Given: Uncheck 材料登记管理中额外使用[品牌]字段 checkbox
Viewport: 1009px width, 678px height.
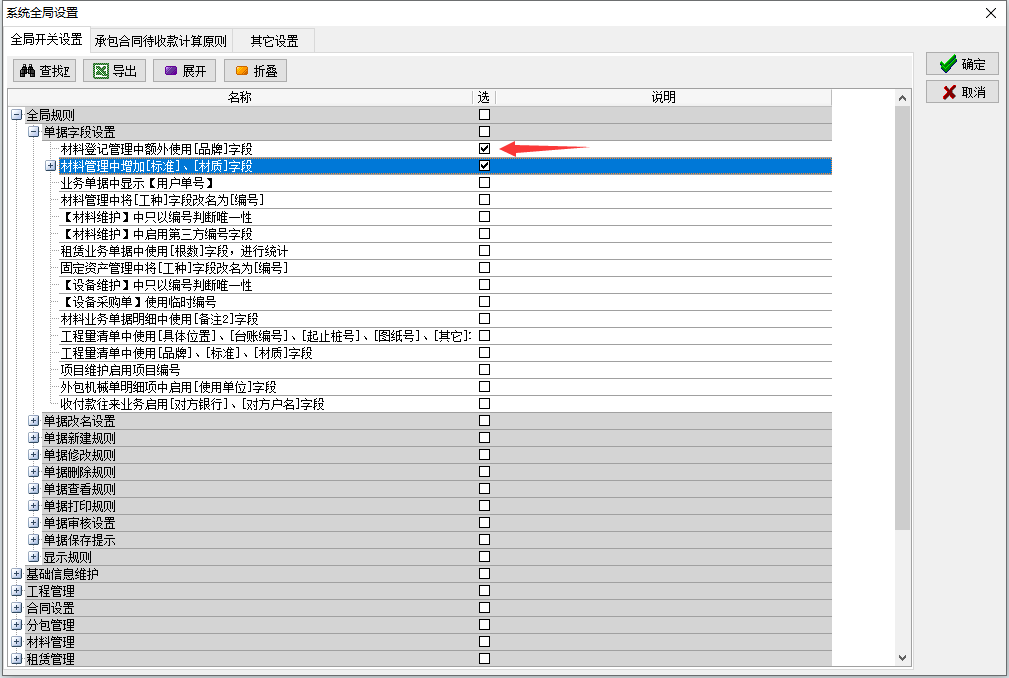Looking at the screenshot, I should click(484, 149).
